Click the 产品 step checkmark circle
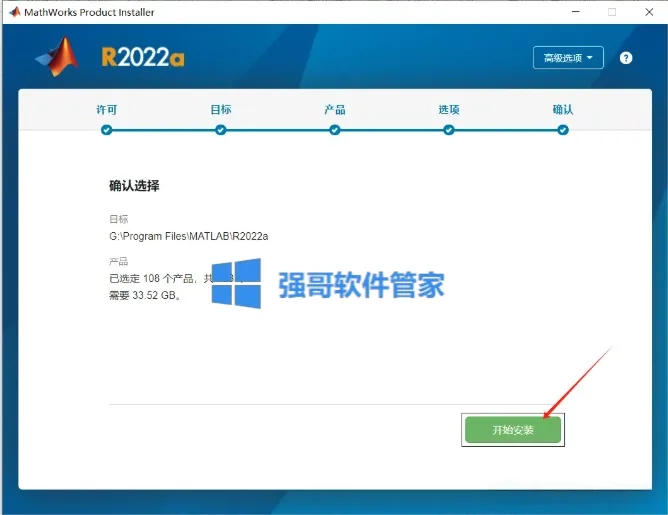This screenshot has width=668, height=515. pos(335,130)
